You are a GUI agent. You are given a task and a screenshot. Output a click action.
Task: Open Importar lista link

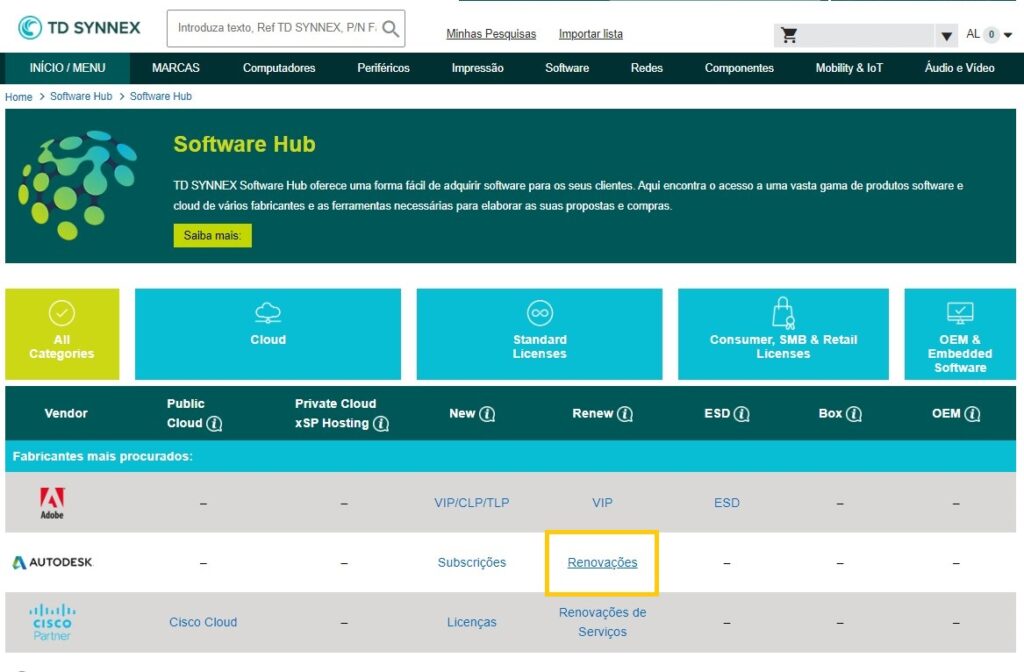590,34
